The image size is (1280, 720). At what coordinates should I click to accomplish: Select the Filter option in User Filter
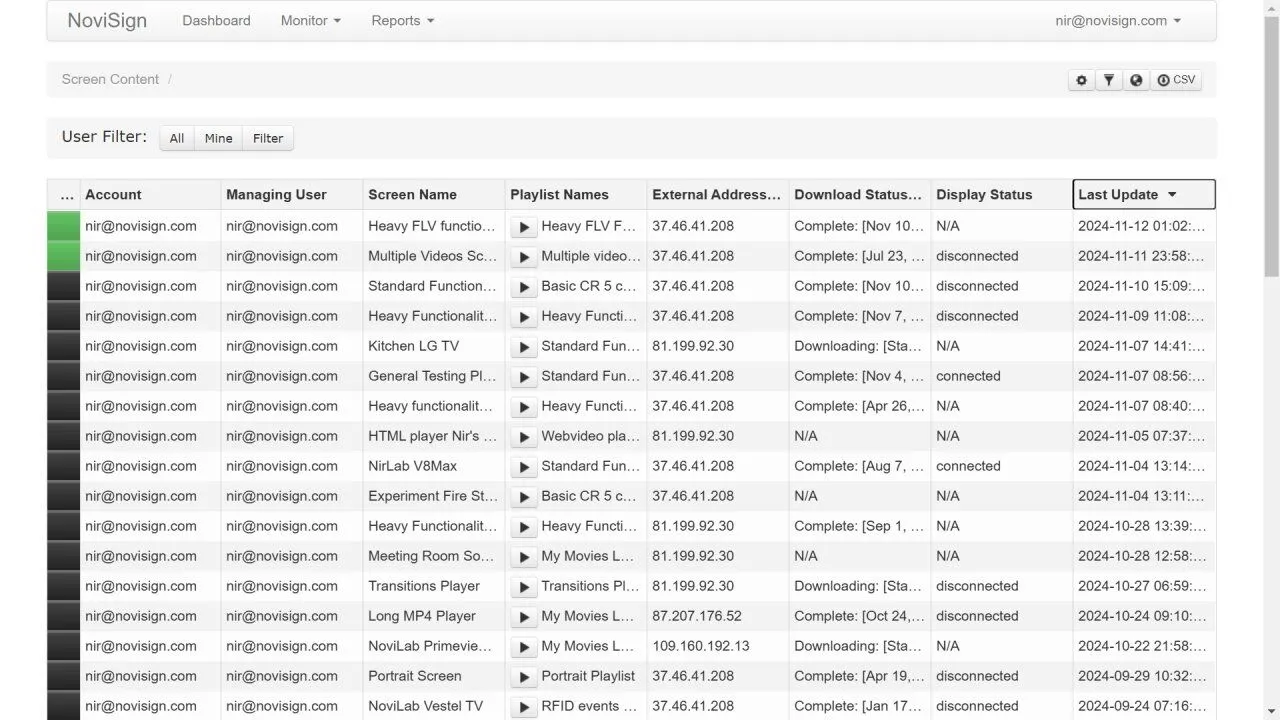267,138
